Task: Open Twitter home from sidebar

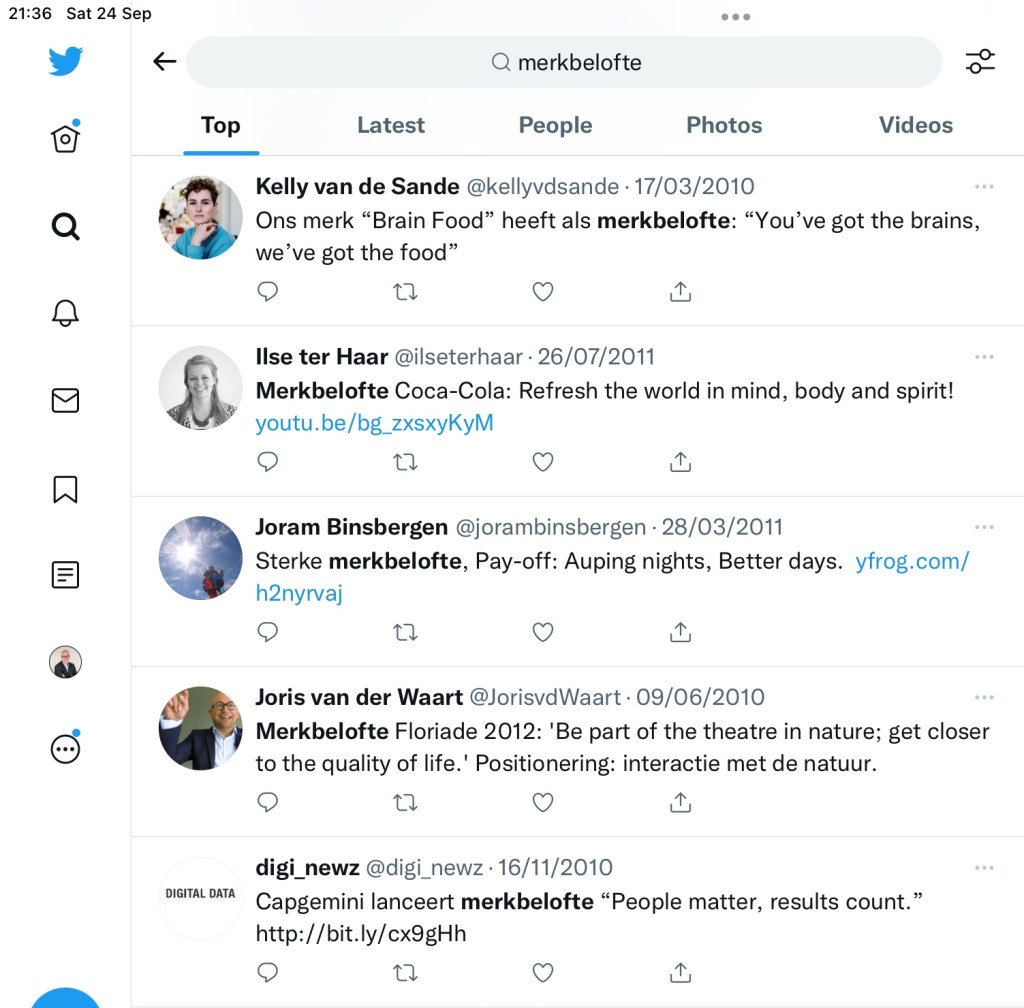Action: click(65, 138)
